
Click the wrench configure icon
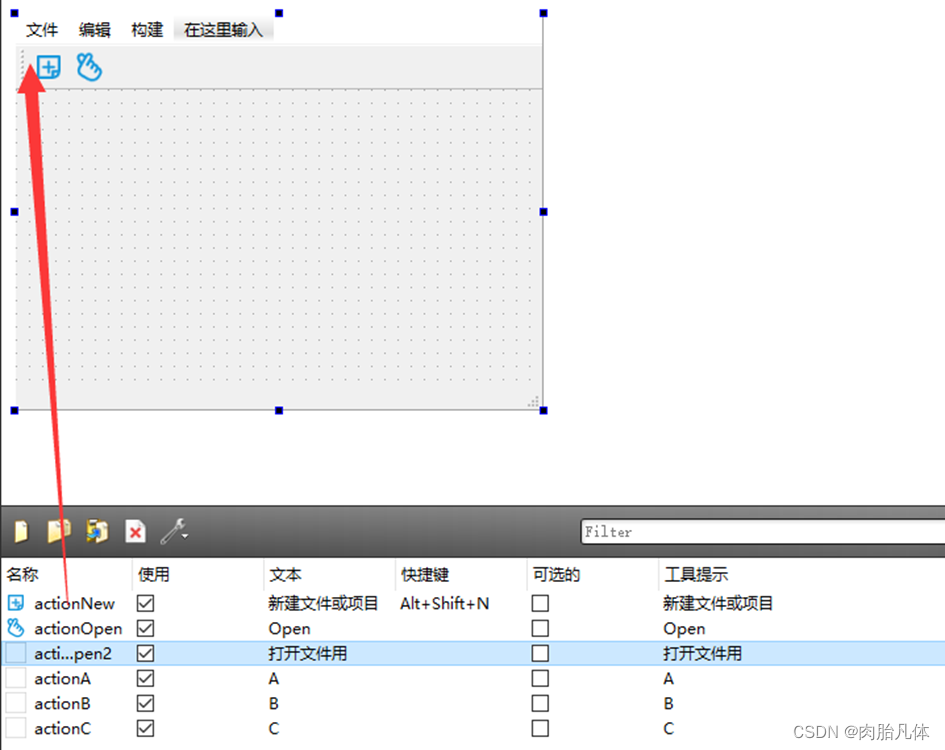pyautogui.click(x=172, y=531)
